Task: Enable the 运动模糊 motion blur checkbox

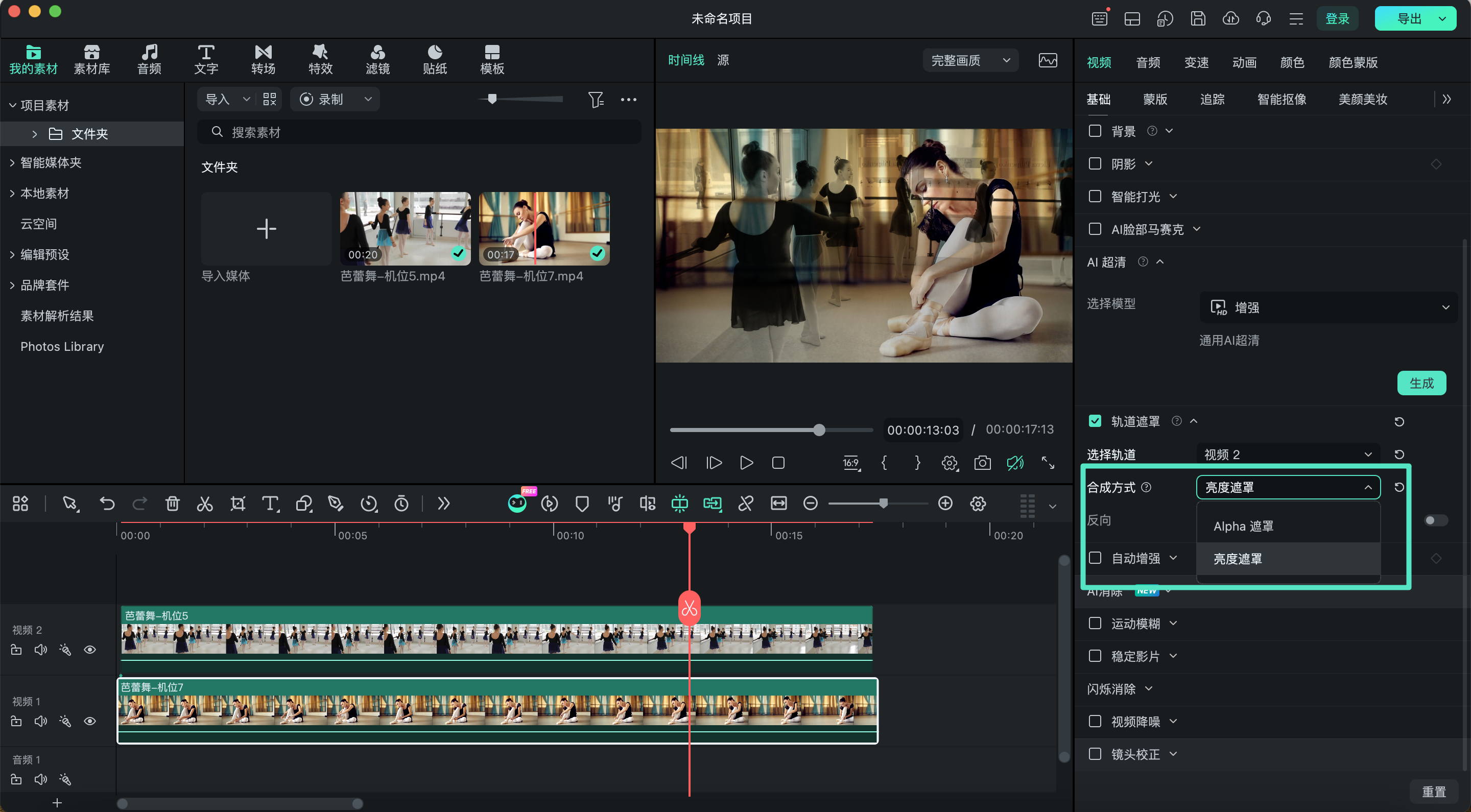Action: (1095, 623)
